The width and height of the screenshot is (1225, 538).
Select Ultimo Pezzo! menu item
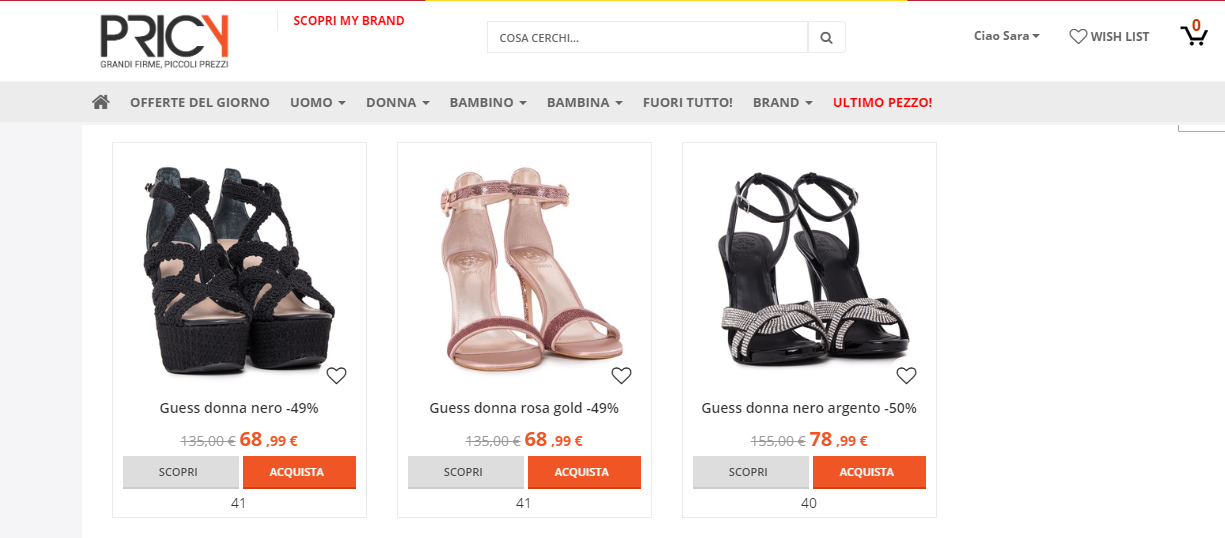[882, 102]
